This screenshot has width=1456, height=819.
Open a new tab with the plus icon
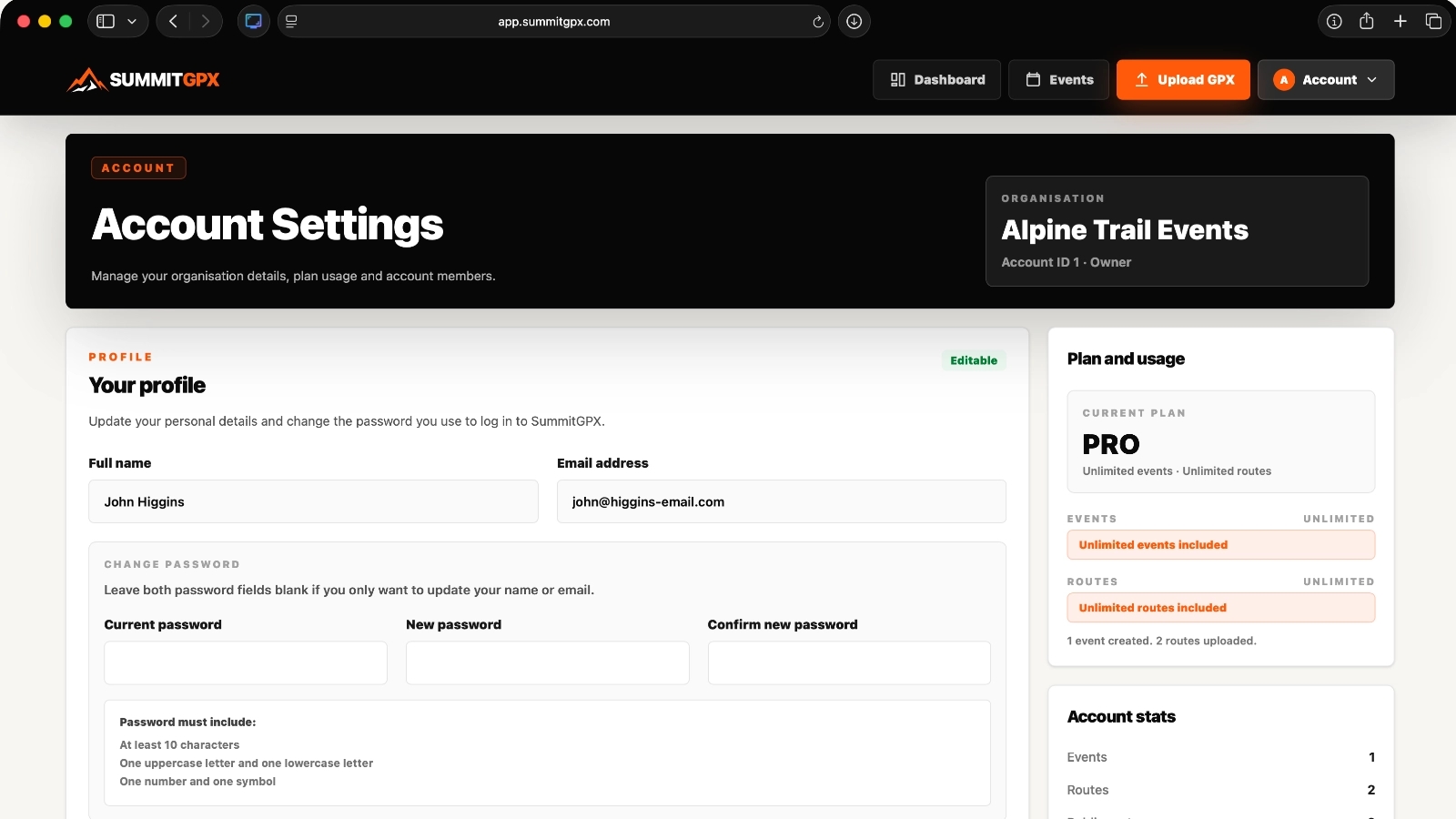1400,21
